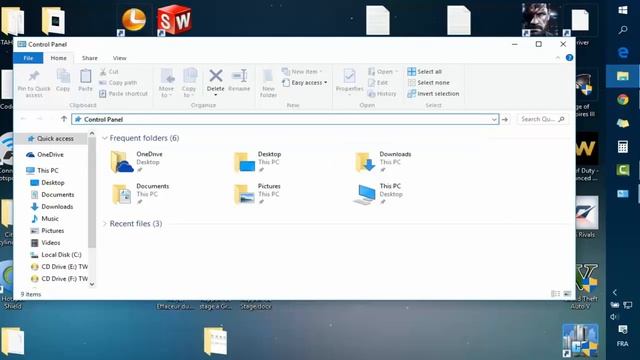This screenshot has width=640, height=360.
Task: Select CD Drive (F:) in sidebar
Action: [59, 279]
